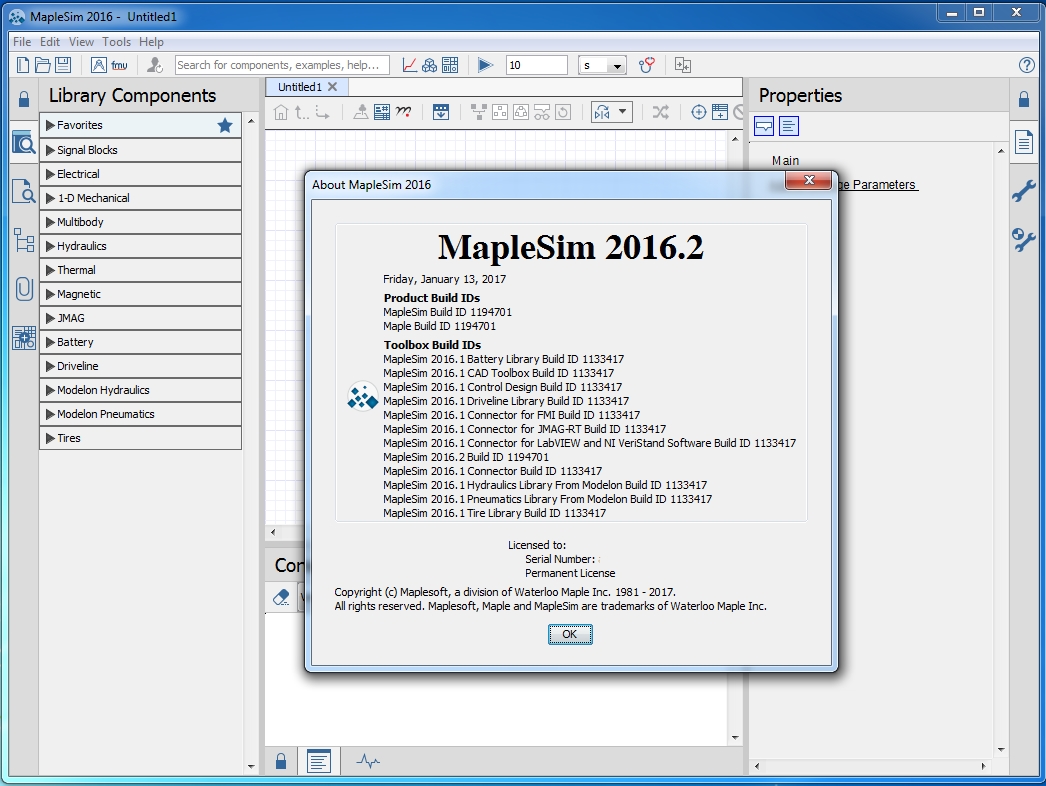The height and width of the screenshot is (786, 1046).
Task: Show the console text view icon
Action: point(319,761)
